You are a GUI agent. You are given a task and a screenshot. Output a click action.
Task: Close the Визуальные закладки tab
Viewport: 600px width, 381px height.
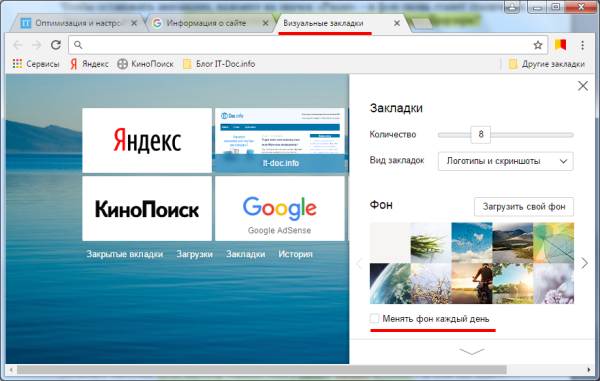click(x=397, y=23)
